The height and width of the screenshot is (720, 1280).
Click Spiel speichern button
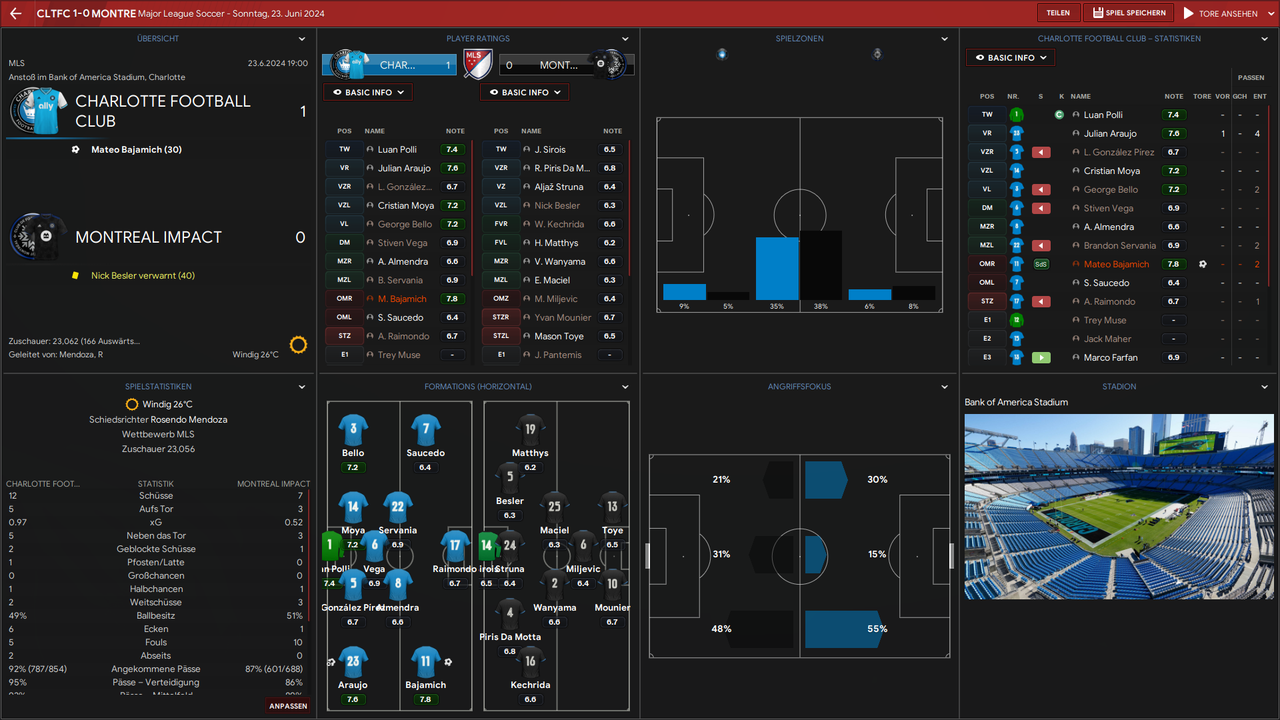point(1129,13)
